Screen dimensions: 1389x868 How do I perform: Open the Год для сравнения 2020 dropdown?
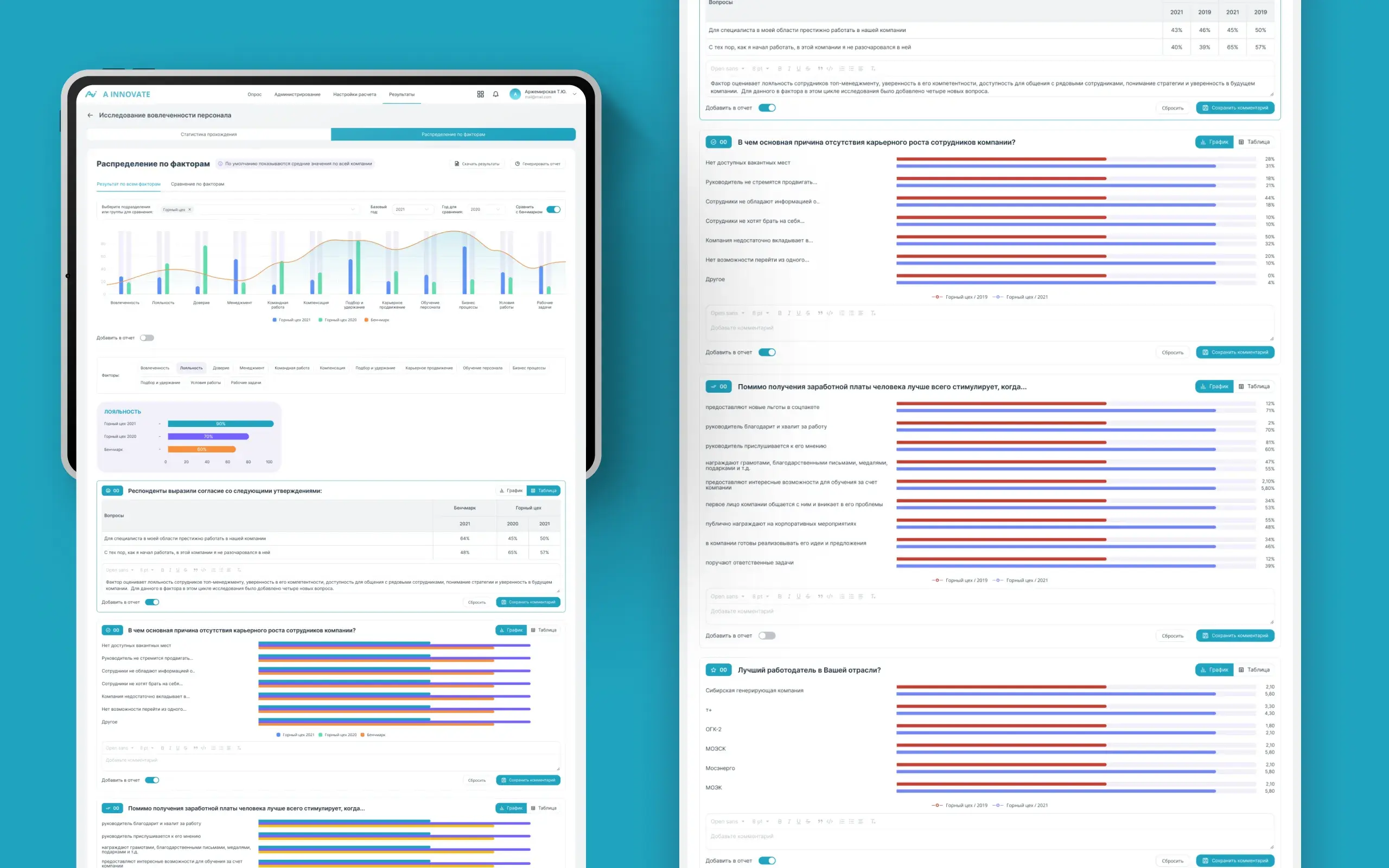click(x=486, y=209)
